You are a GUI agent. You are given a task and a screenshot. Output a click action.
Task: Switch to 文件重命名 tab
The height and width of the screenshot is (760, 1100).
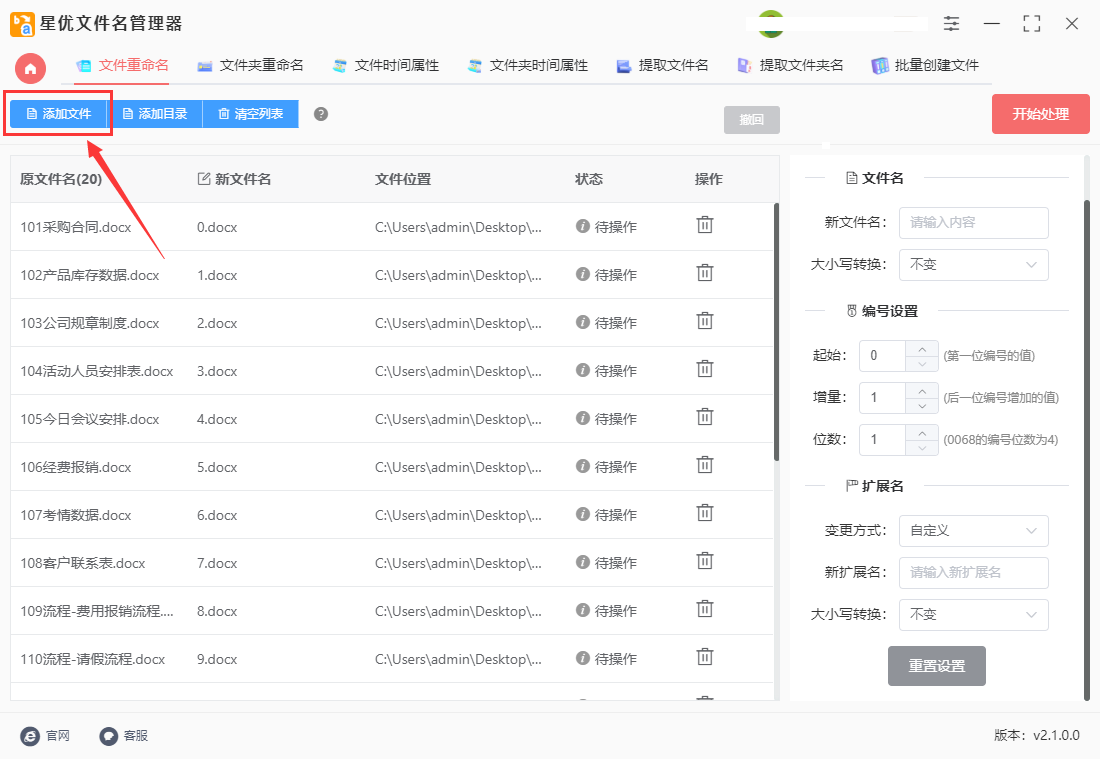pyautogui.click(x=123, y=66)
